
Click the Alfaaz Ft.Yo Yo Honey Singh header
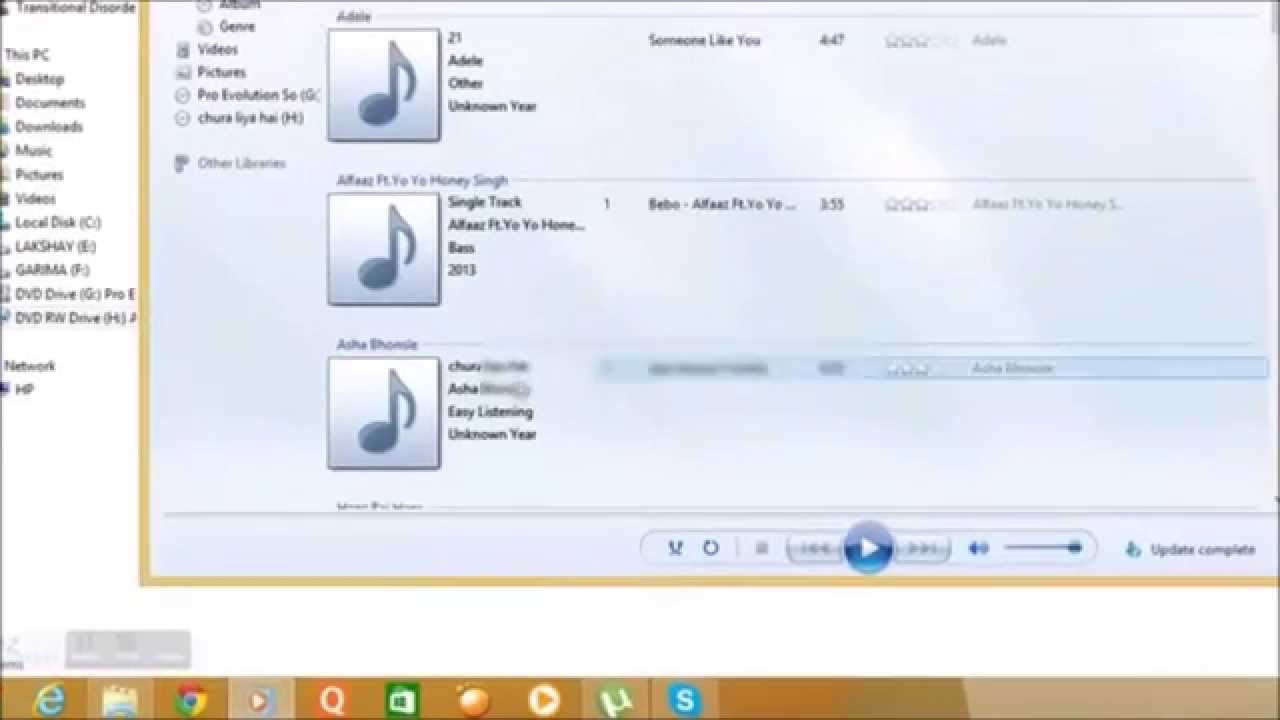pyautogui.click(x=422, y=180)
